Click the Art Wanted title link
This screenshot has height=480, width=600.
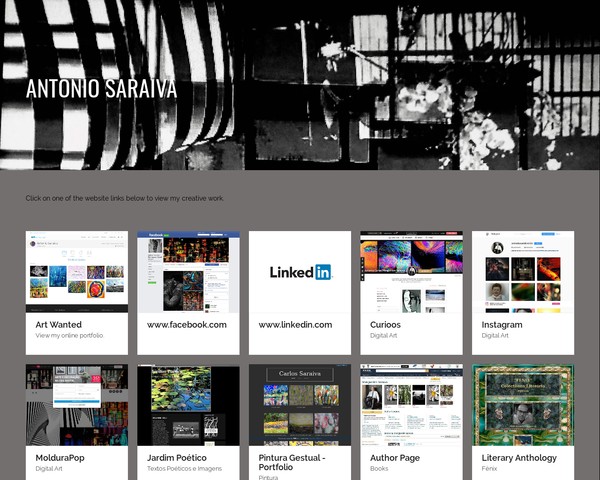(x=59, y=325)
